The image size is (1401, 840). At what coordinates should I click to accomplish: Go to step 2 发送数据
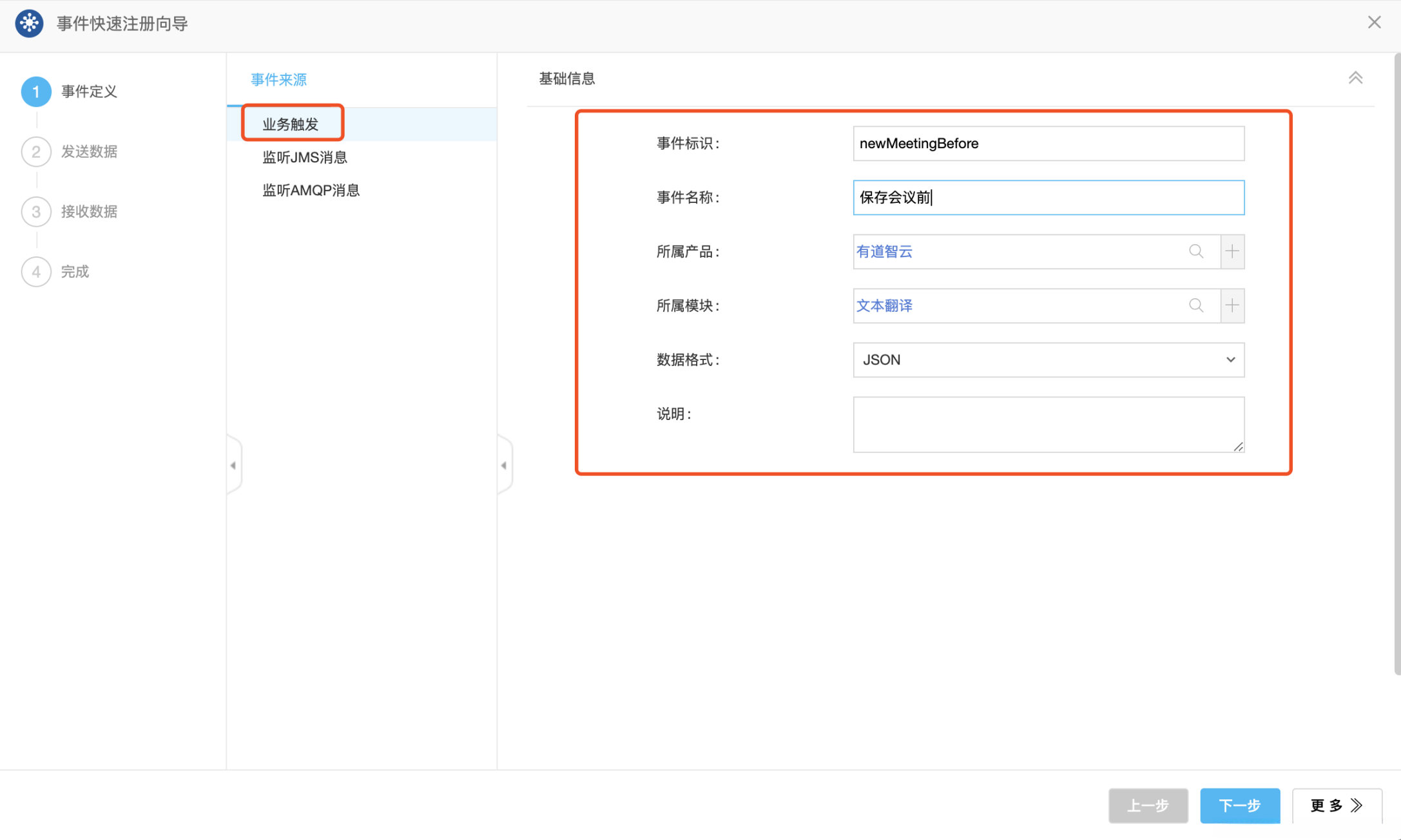(x=88, y=151)
